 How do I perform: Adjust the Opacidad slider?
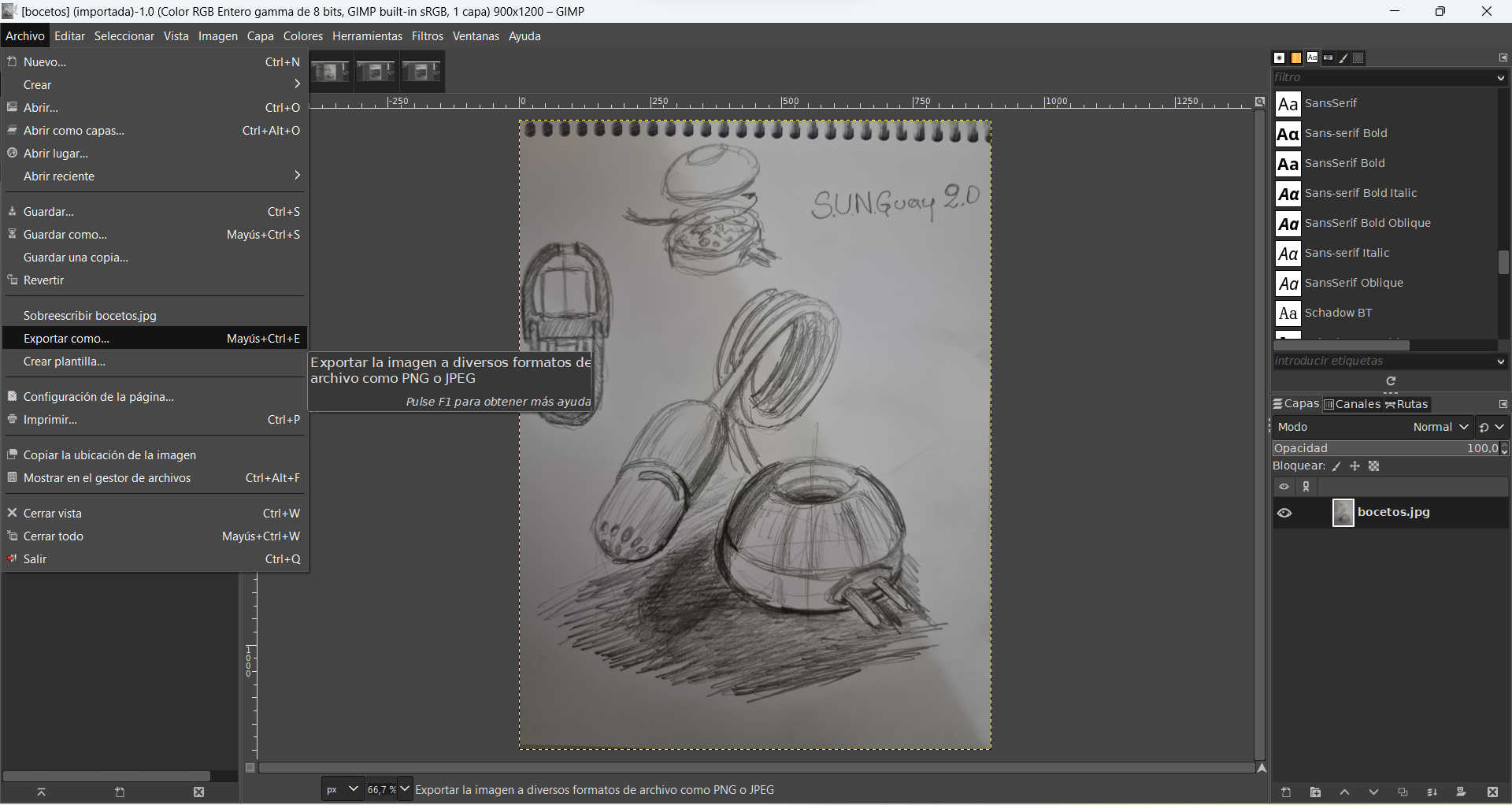tap(1386, 448)
